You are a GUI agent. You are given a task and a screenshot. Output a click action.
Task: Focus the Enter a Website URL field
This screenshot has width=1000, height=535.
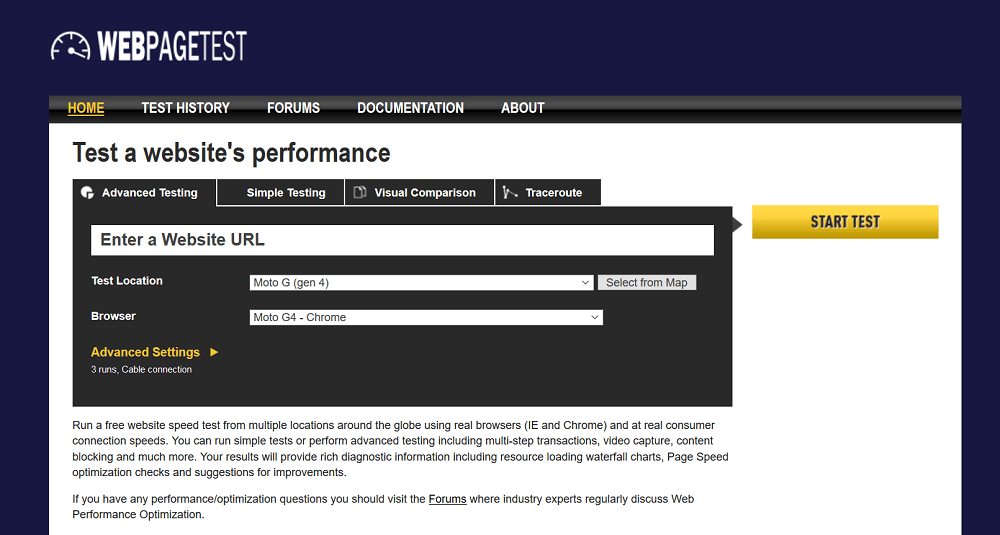(402, 240)
